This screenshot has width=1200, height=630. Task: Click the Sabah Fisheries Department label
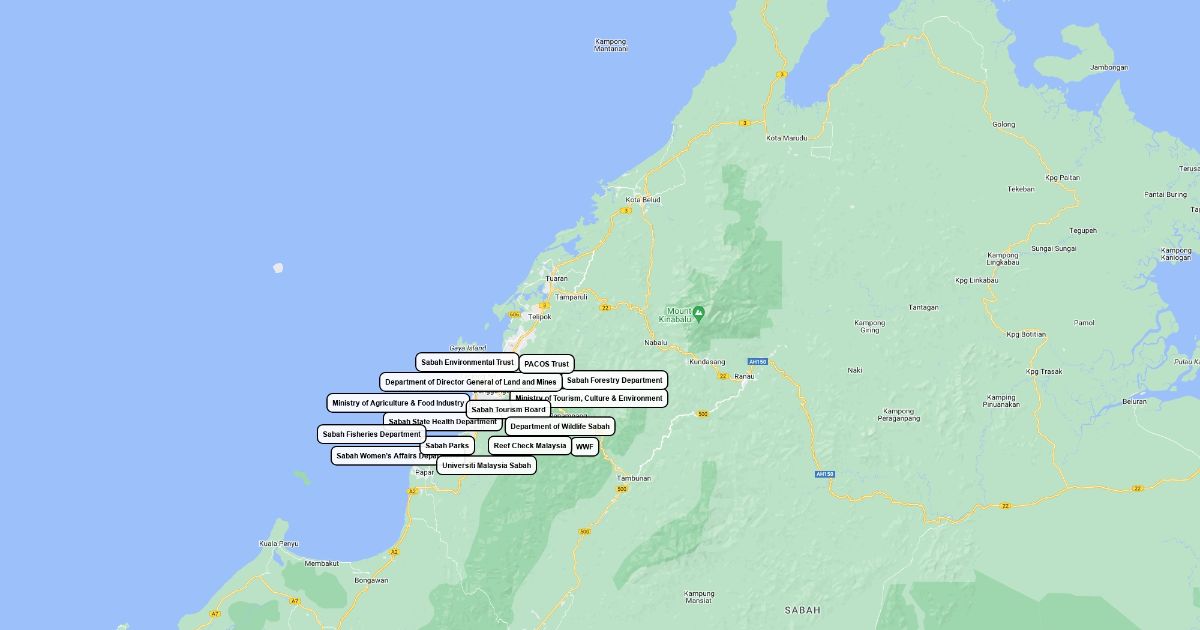(371, 434)
